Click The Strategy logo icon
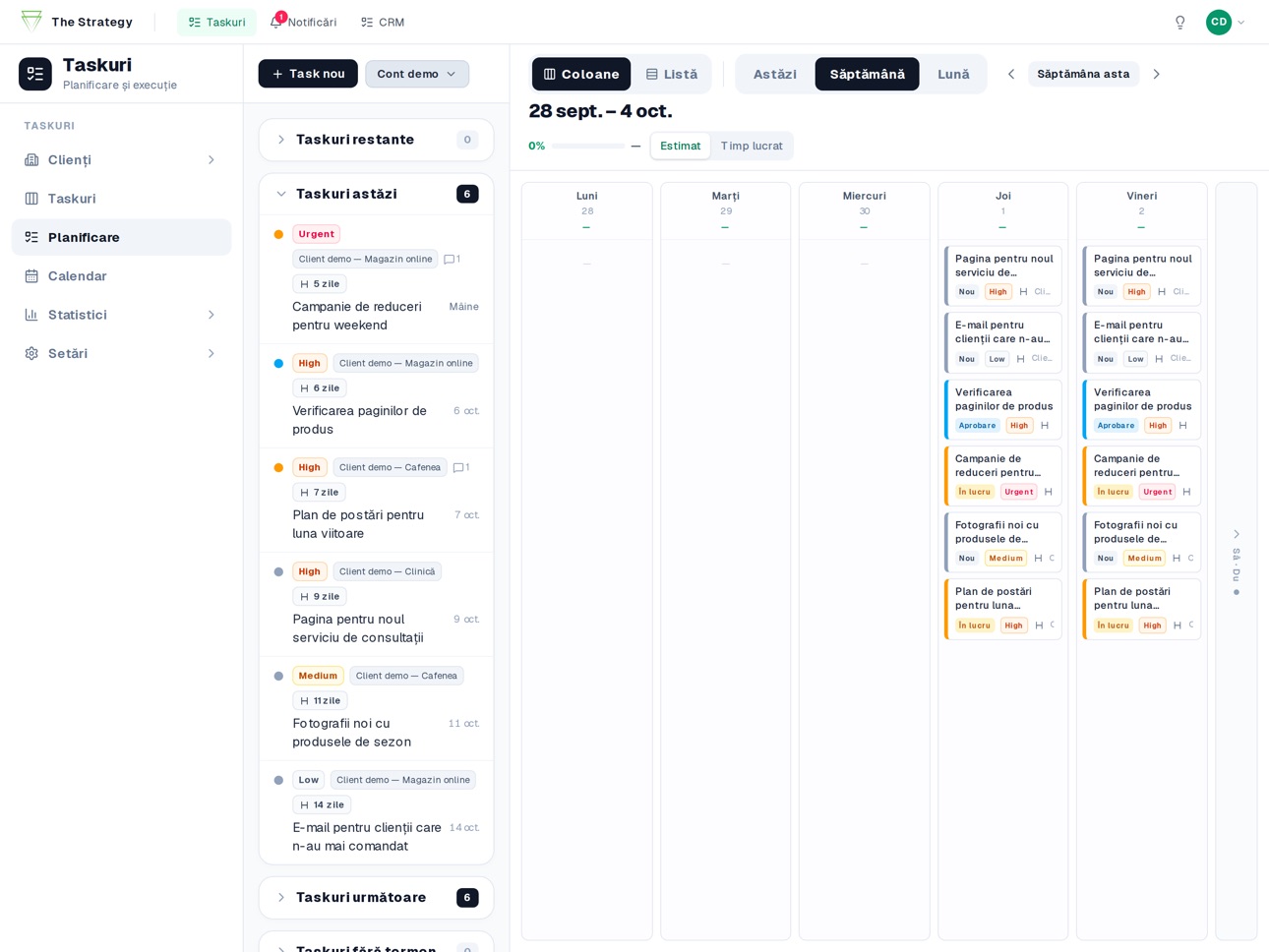This screenshot has height=952, width=1269. (x=31, y=22)
